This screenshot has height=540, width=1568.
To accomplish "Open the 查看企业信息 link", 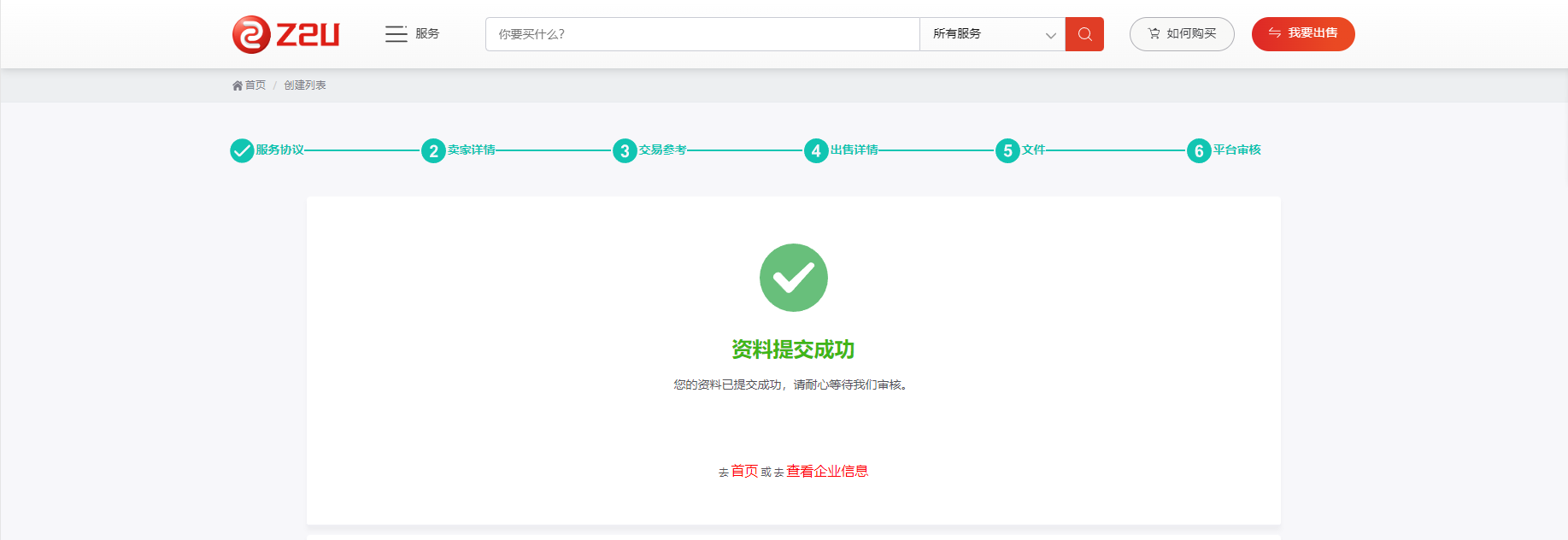I will [x=826, y=471].
